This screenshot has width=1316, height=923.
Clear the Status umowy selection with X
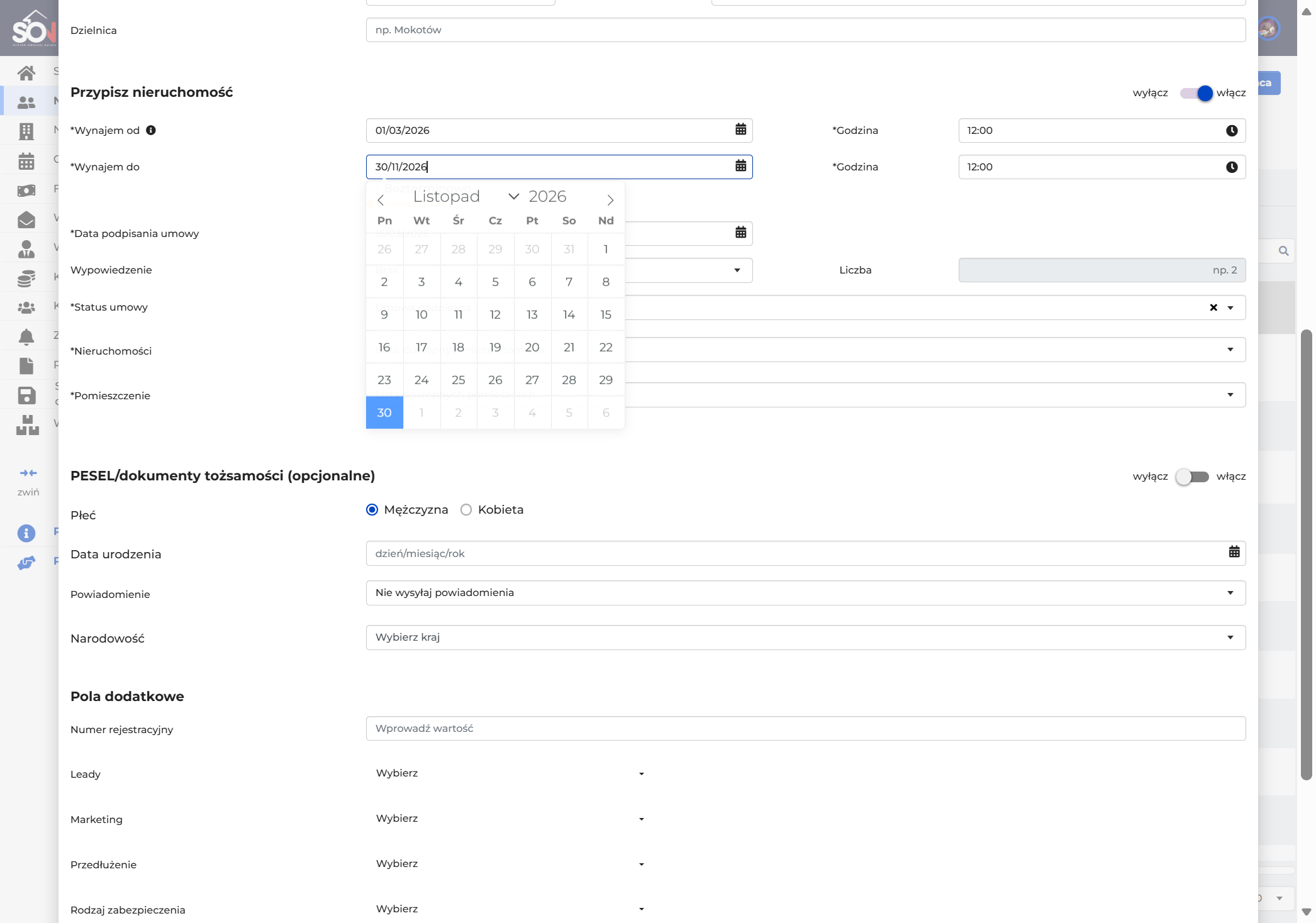pos(1213,307)
